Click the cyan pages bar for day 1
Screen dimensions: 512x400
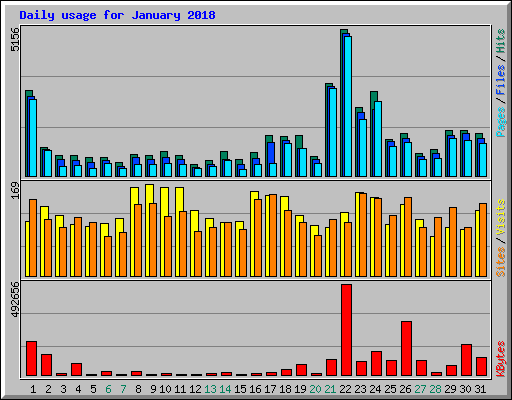33,138
